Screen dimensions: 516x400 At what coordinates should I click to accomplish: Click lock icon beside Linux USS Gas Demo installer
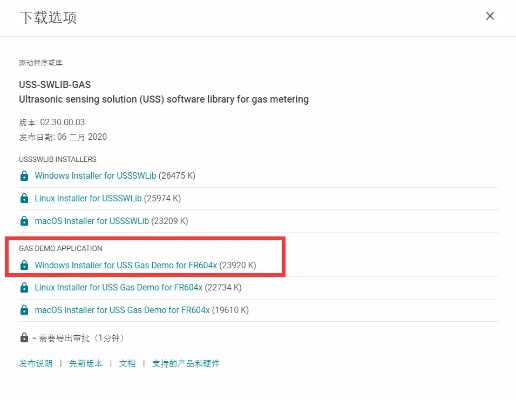click(x=24, y=287)
